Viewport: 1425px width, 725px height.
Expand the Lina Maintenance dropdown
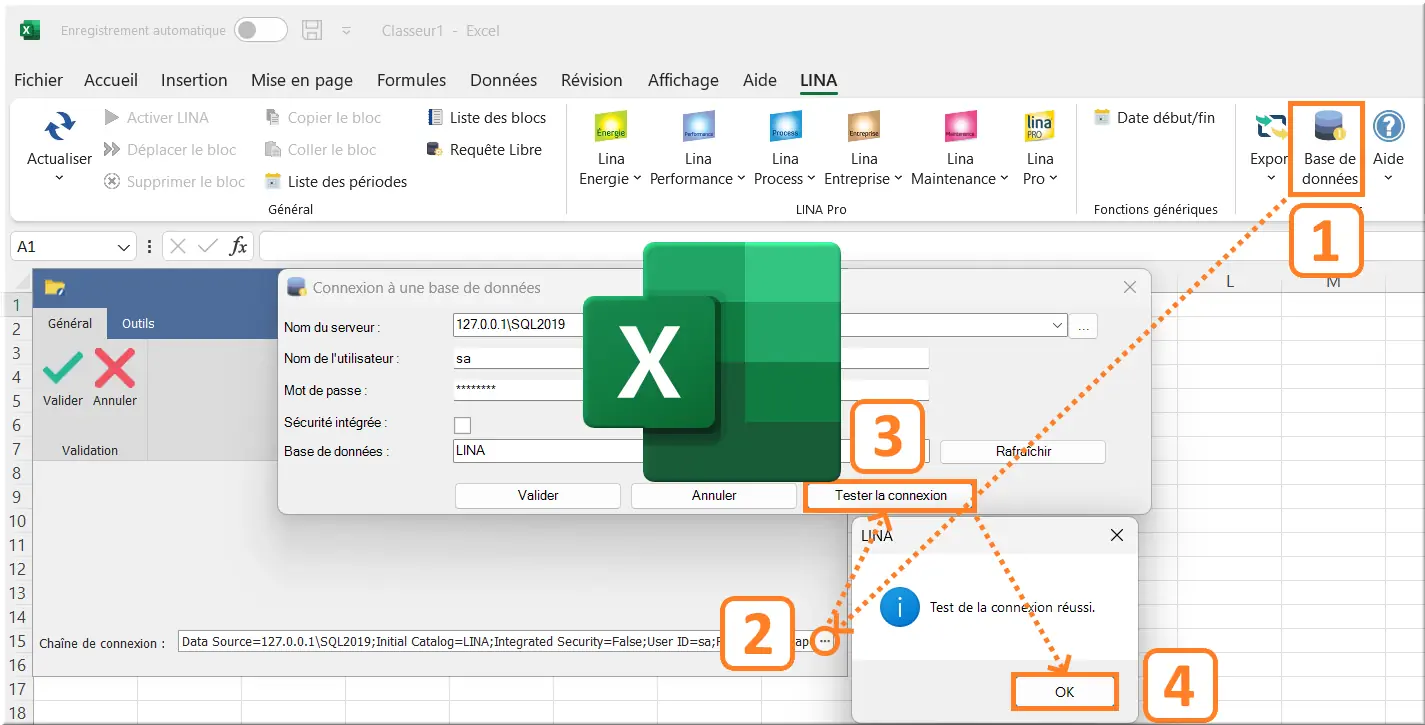[x=1004, y=179]
